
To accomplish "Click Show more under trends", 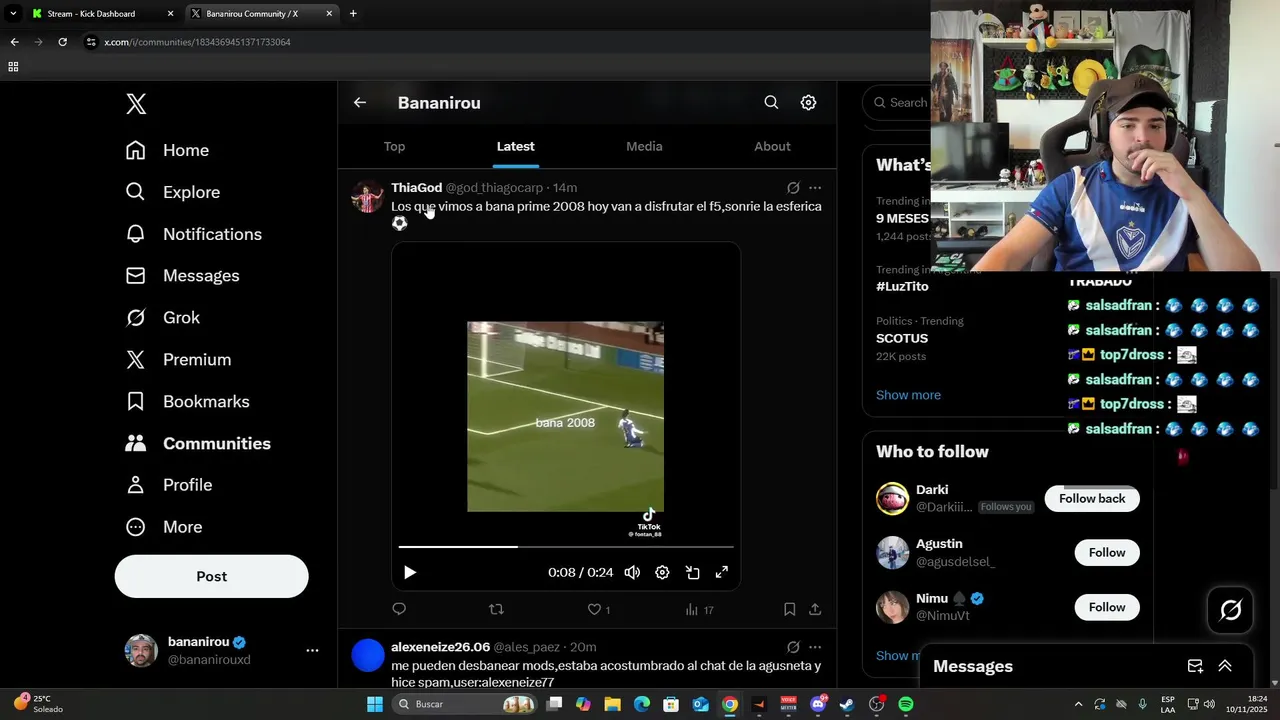I will pos(908,395).
